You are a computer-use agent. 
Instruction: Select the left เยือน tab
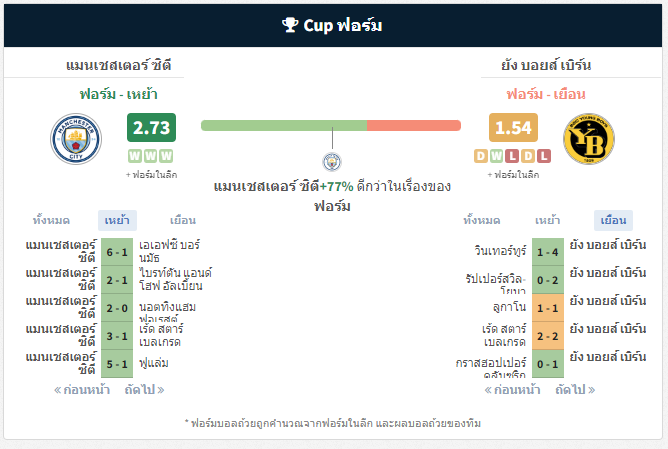183,220
